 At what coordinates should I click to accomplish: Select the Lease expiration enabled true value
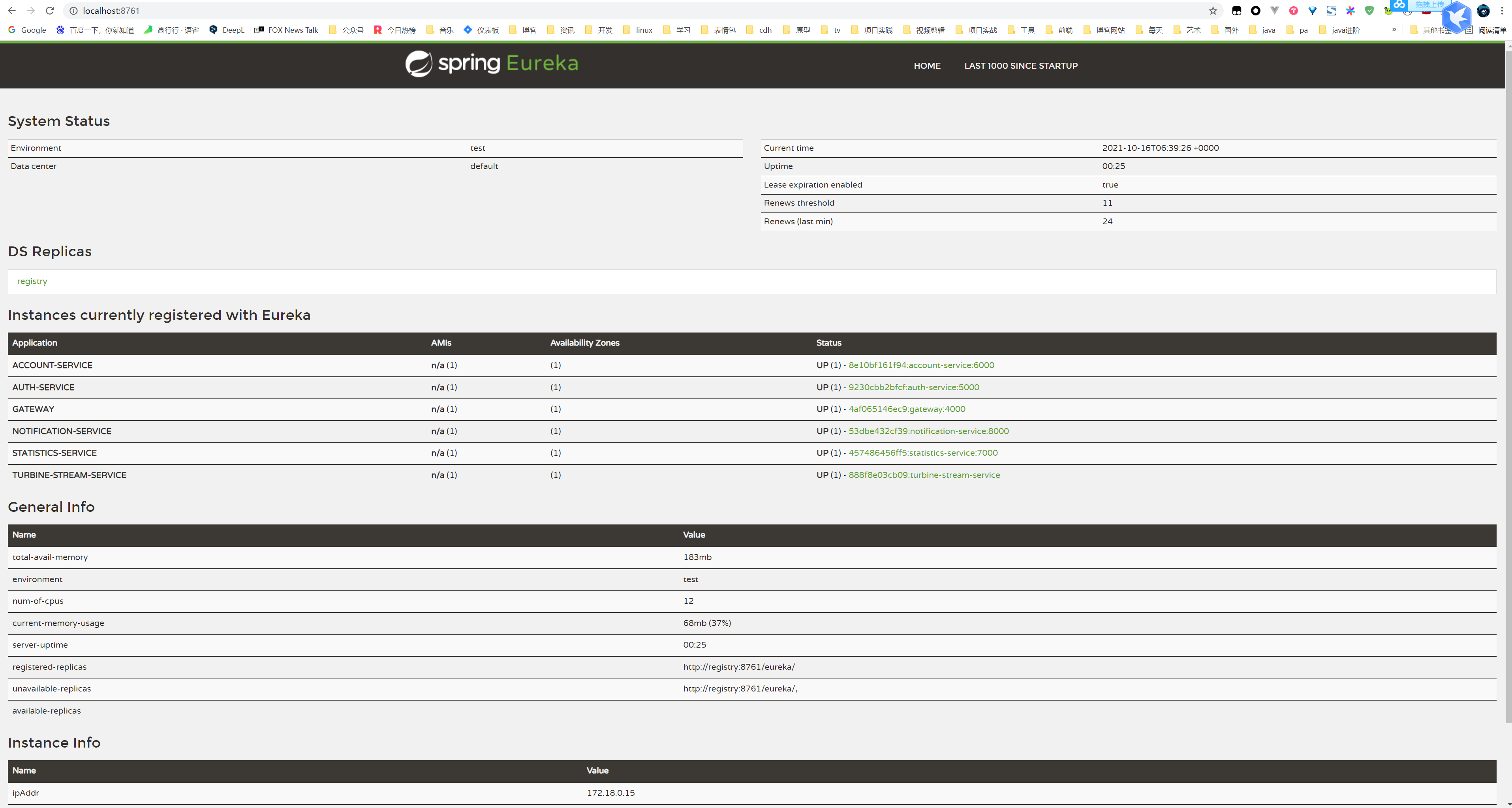(1110, 185)
